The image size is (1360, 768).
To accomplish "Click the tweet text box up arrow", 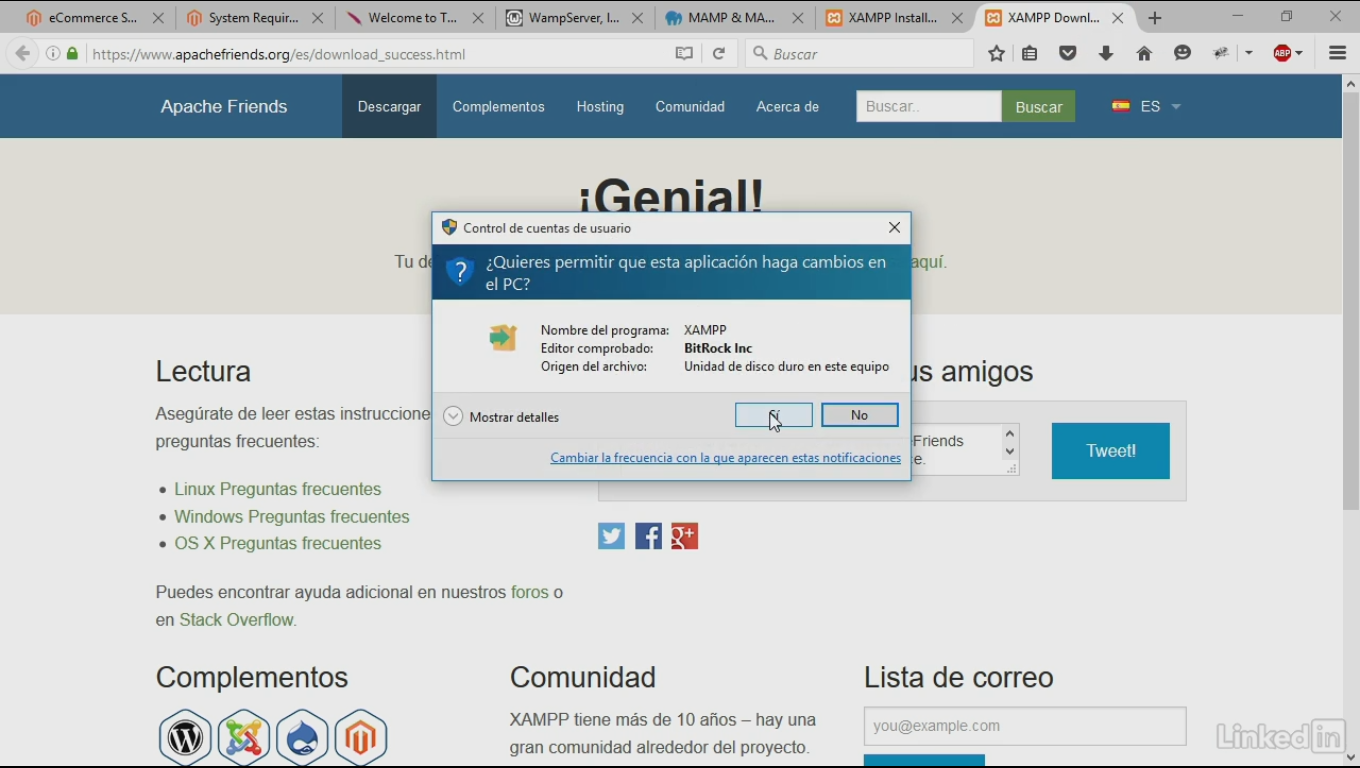I will tap(1010, 434).
